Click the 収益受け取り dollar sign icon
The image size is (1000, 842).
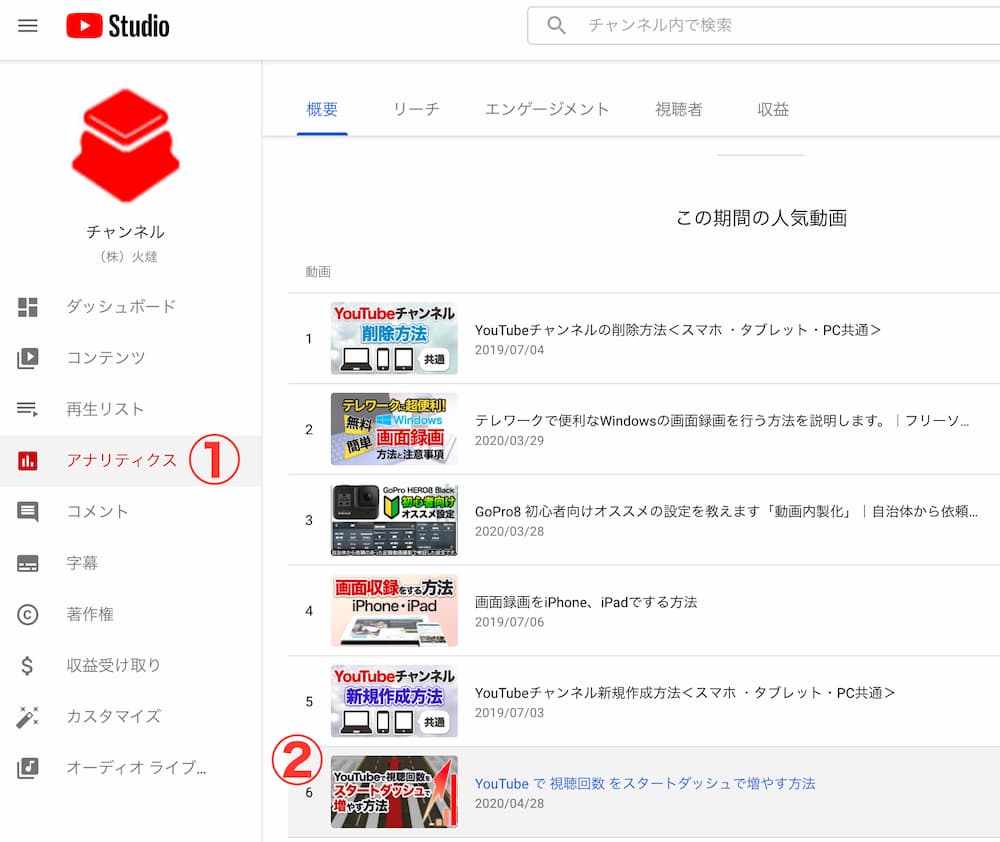(27, 665)
